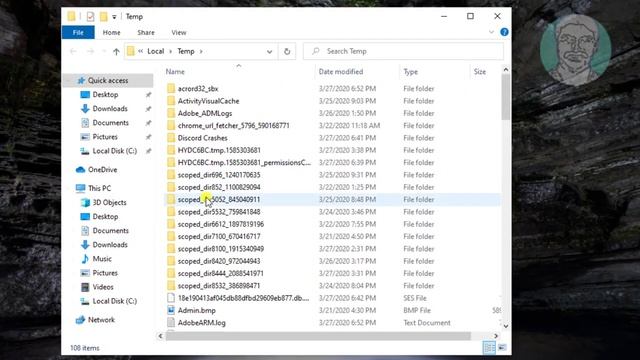This screenshot has height=360, width=640.
Task: Select scoped_dir852_1100829094 folder icon
Action: [x=171, y=187]
